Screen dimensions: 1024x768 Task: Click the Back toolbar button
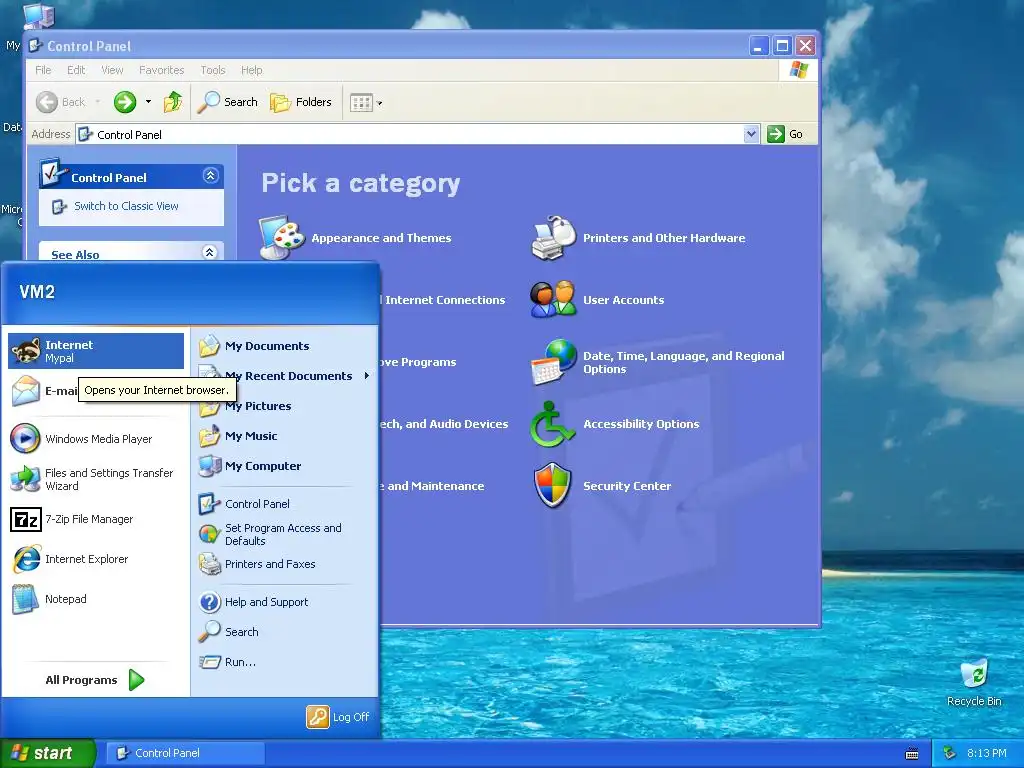click(61, 102)
